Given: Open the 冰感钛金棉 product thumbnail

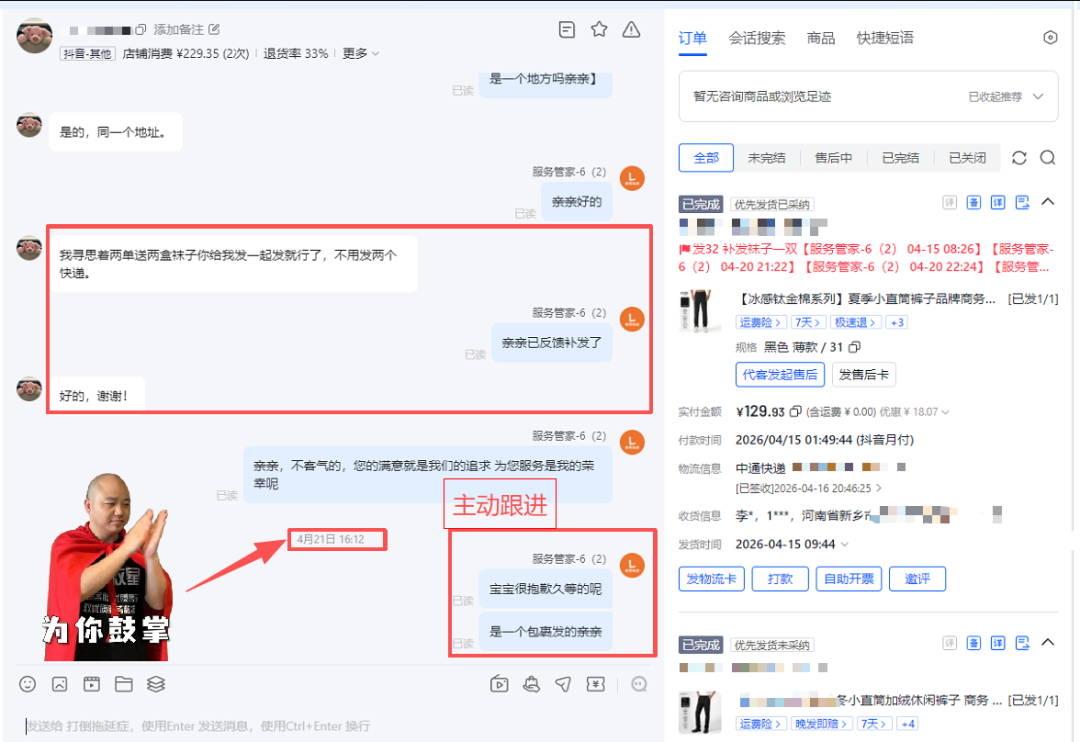Looking at the screenshot, I should point(699,311).
